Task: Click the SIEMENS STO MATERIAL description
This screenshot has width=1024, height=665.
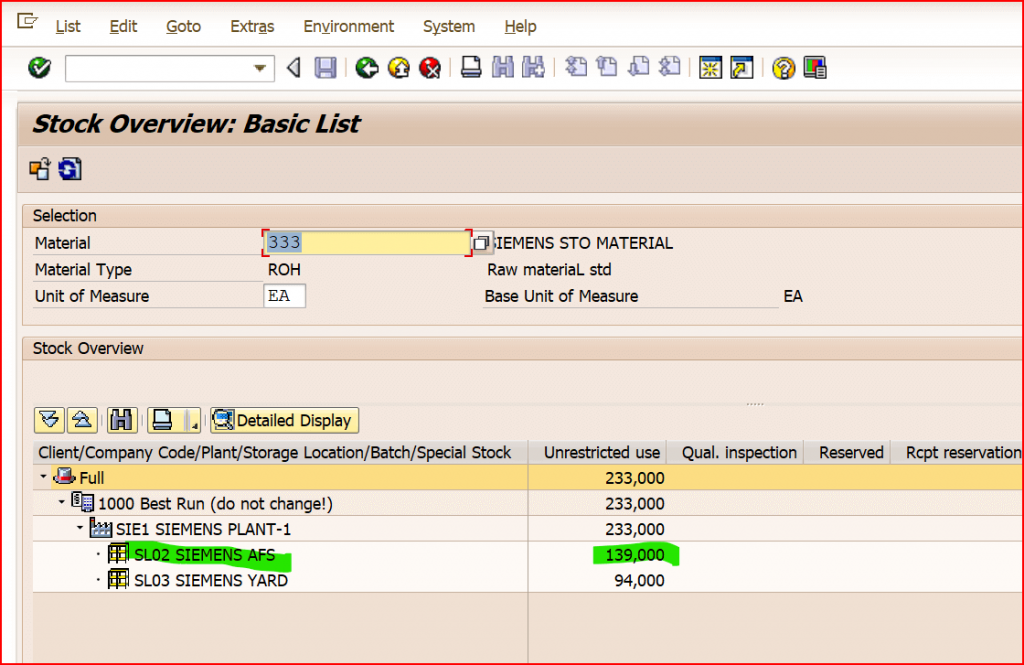Action: point(583,243)
